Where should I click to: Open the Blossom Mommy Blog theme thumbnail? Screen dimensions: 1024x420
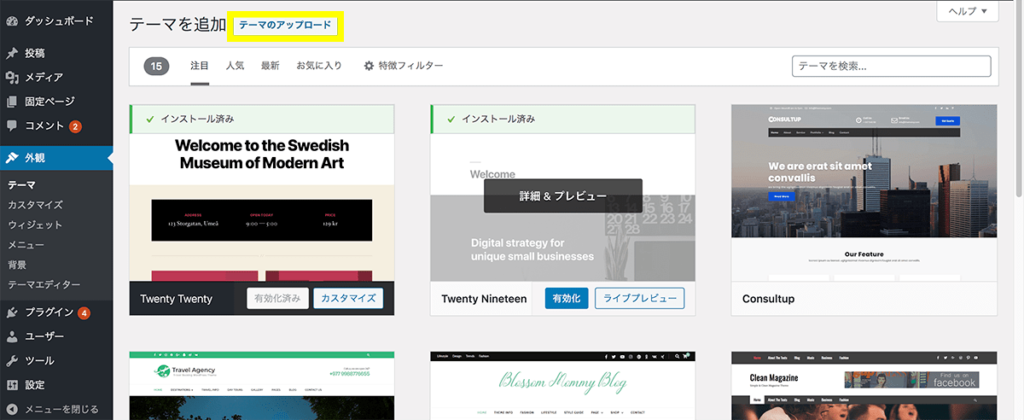pos(563,385)
